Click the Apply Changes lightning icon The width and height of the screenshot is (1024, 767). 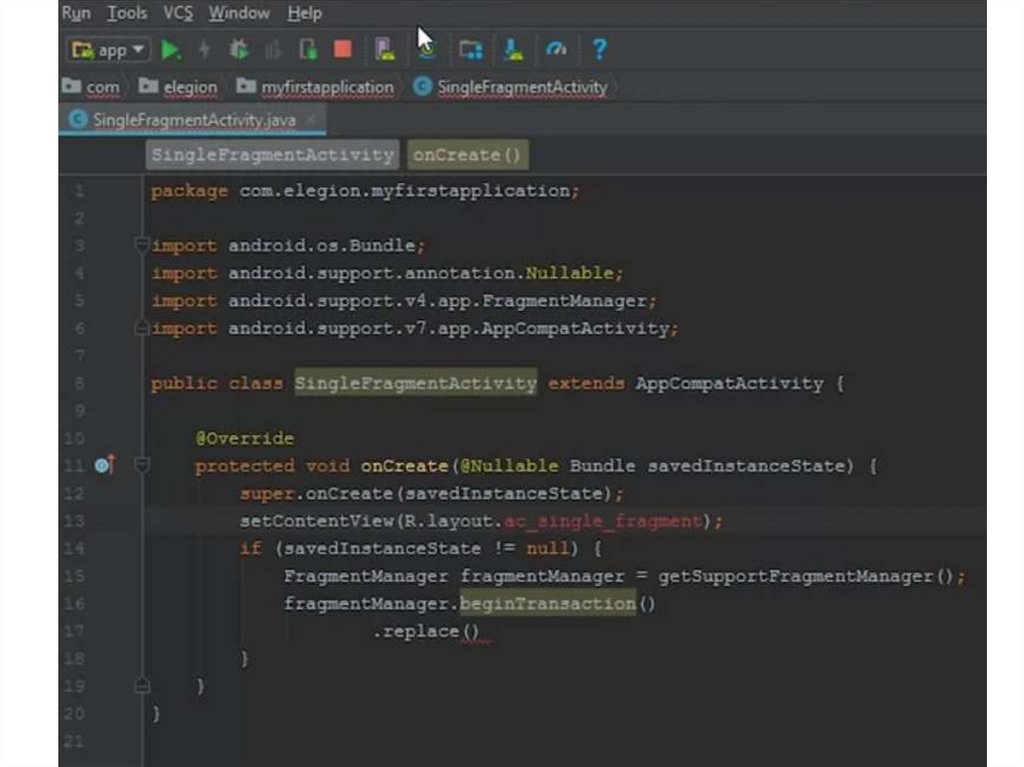pos(205,49)
